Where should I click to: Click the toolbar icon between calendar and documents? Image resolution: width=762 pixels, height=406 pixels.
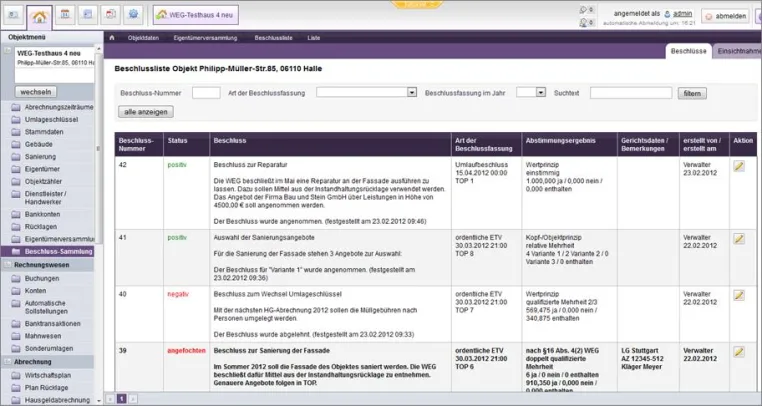[87, 15]
